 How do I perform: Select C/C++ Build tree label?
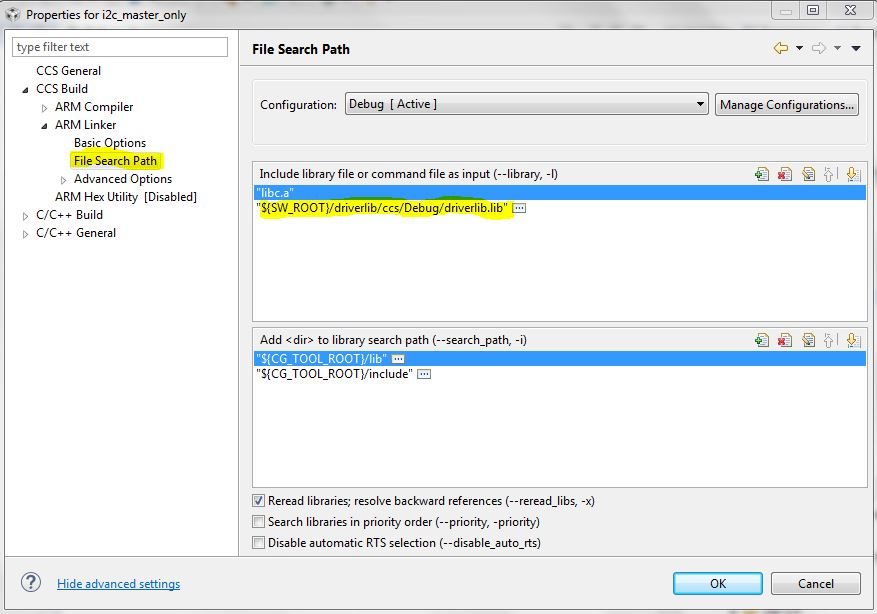point(69,215)
